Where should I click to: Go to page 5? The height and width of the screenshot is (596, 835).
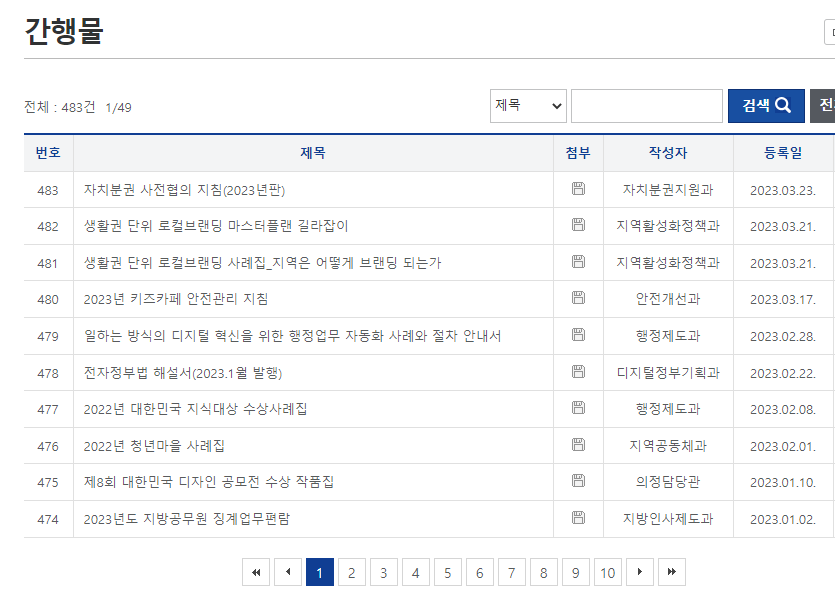coord(448,572)
